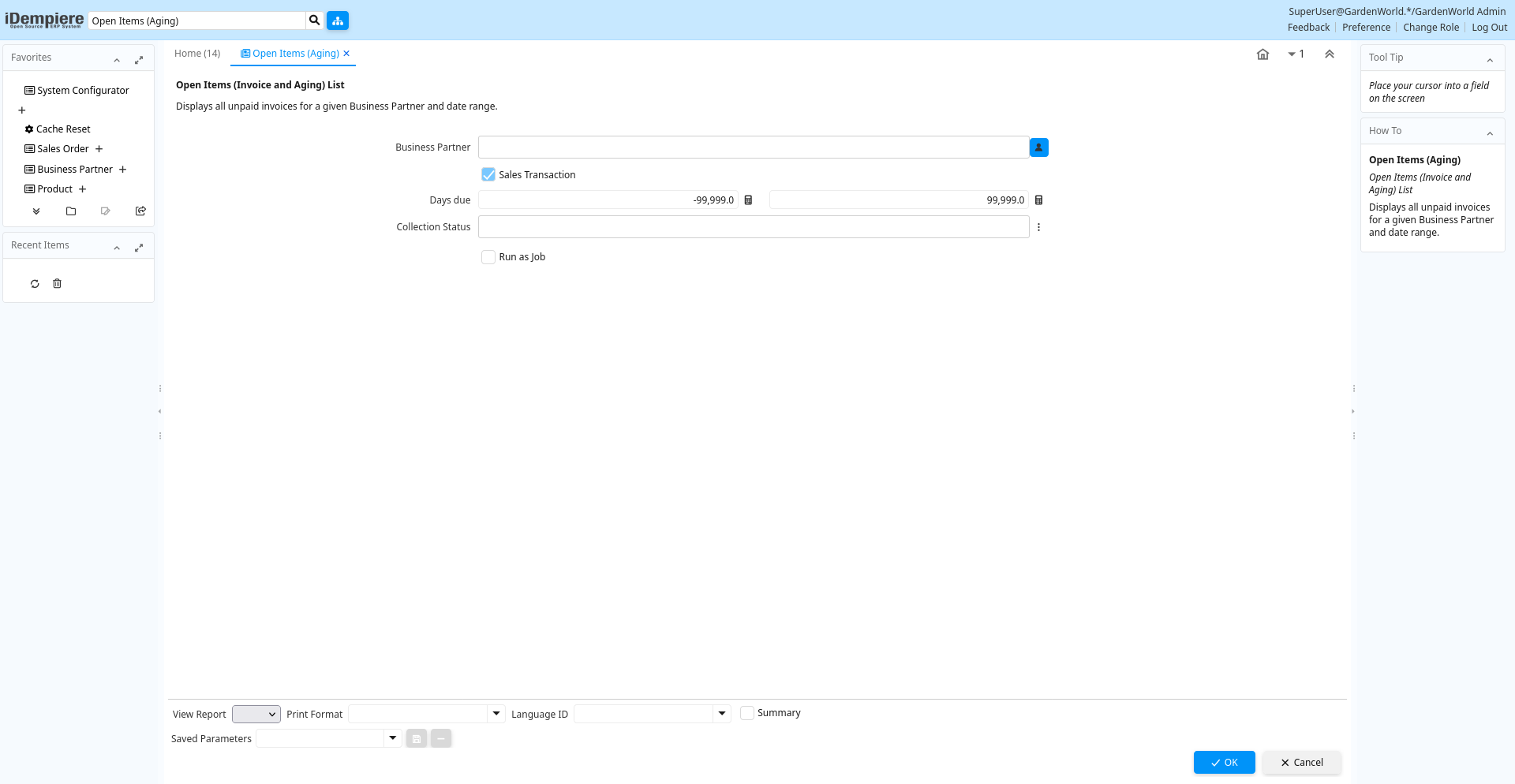Expand the Print Format combo box
Image resolution: width=1515 pixels, height=784 pixels.
pos(496,714)
